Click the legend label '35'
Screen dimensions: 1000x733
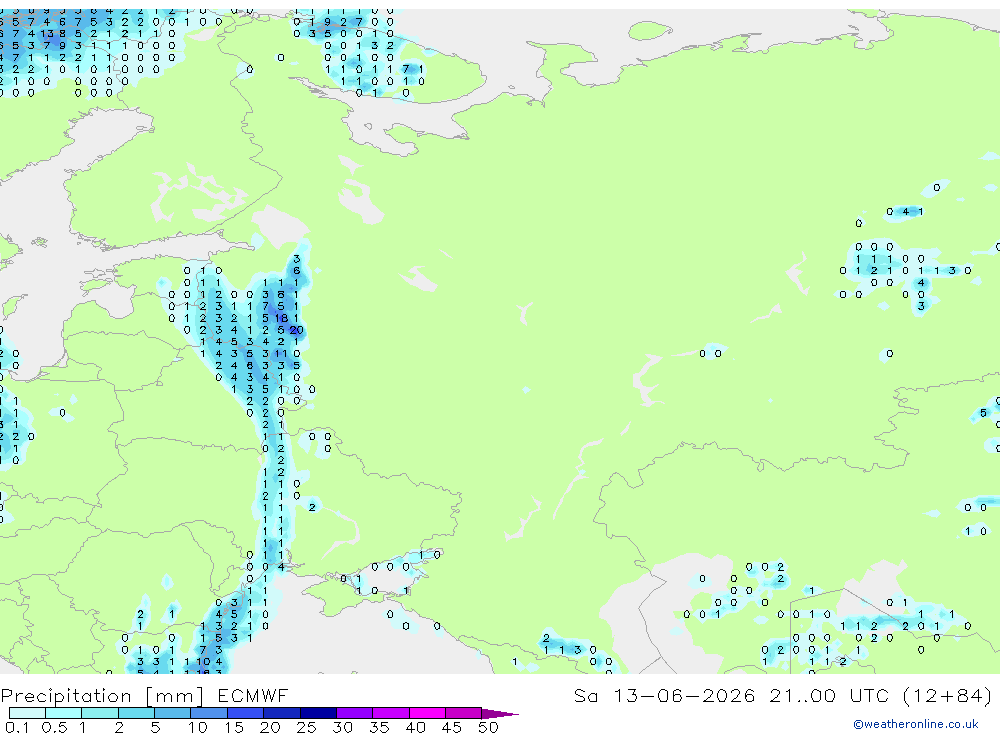coord(379,727)
